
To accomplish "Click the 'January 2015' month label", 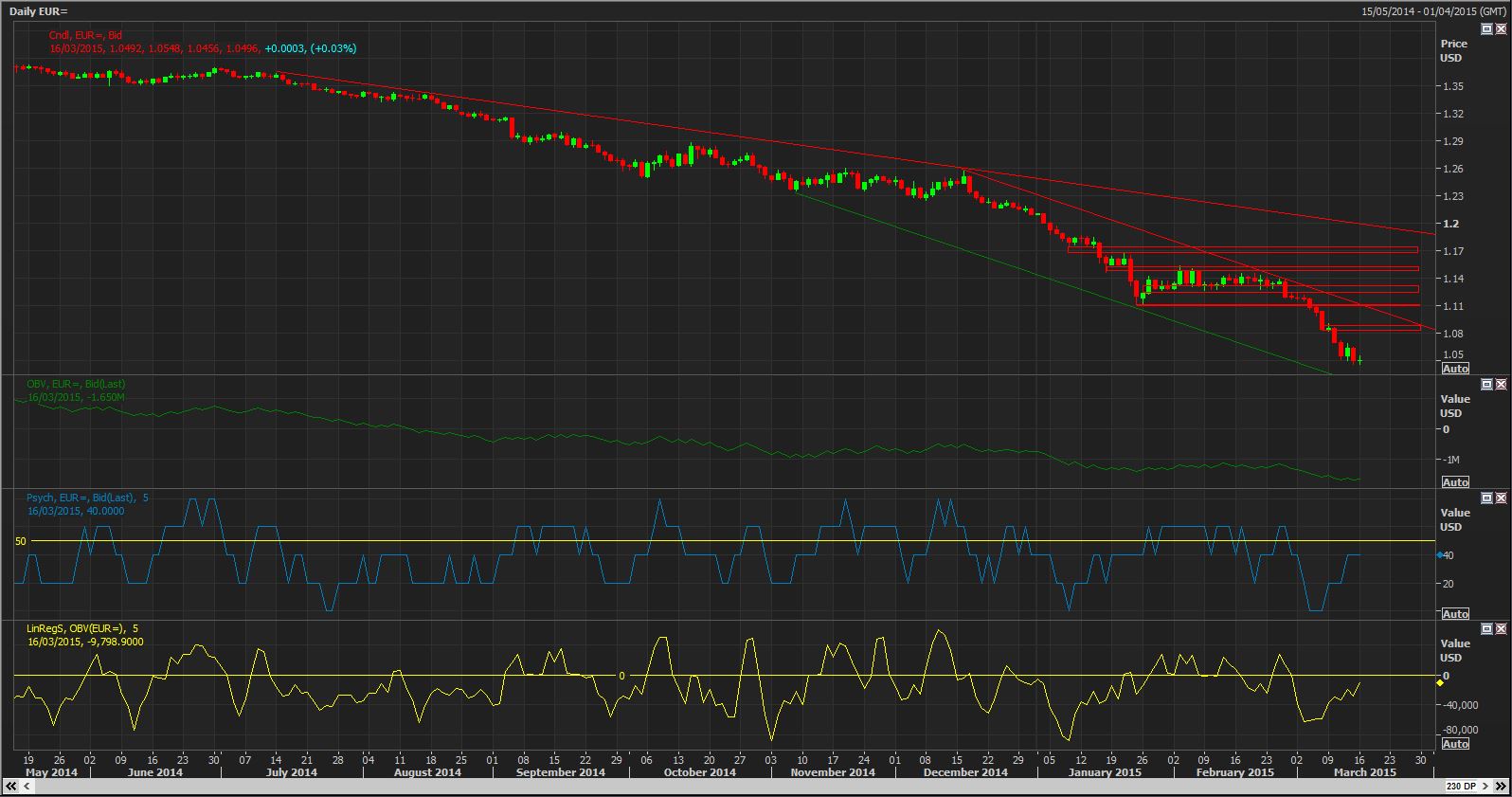I will click(1104, 772).
